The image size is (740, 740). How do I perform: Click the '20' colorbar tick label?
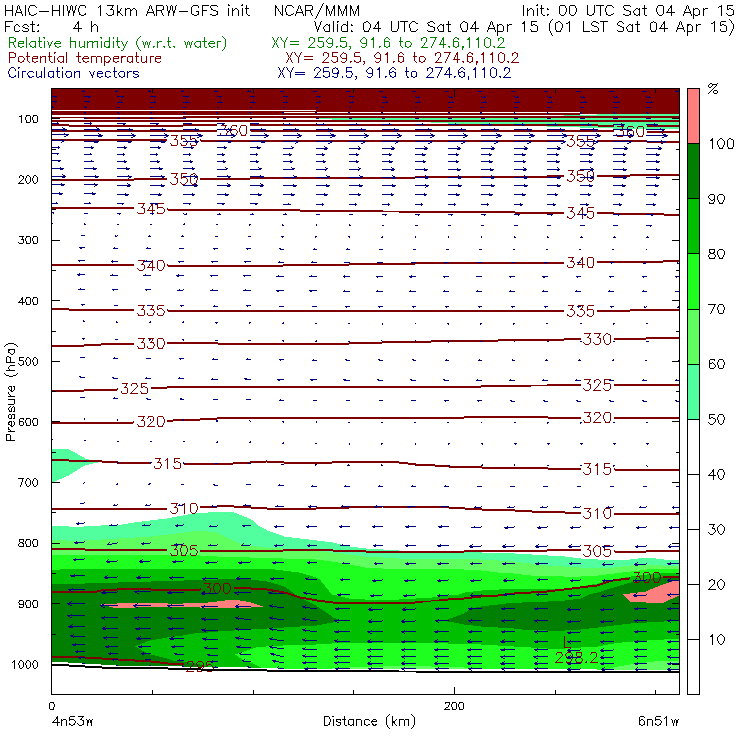tap(716, 584)
